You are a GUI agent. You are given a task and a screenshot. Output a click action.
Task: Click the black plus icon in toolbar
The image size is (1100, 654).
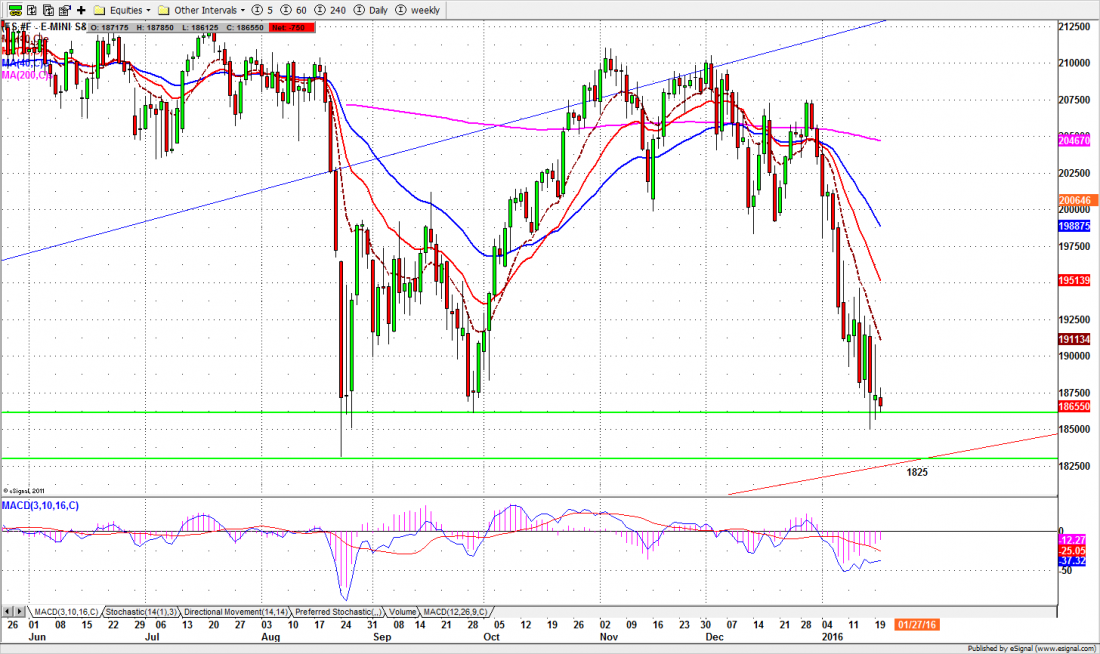pyautogui.click(x=80, y=9)
